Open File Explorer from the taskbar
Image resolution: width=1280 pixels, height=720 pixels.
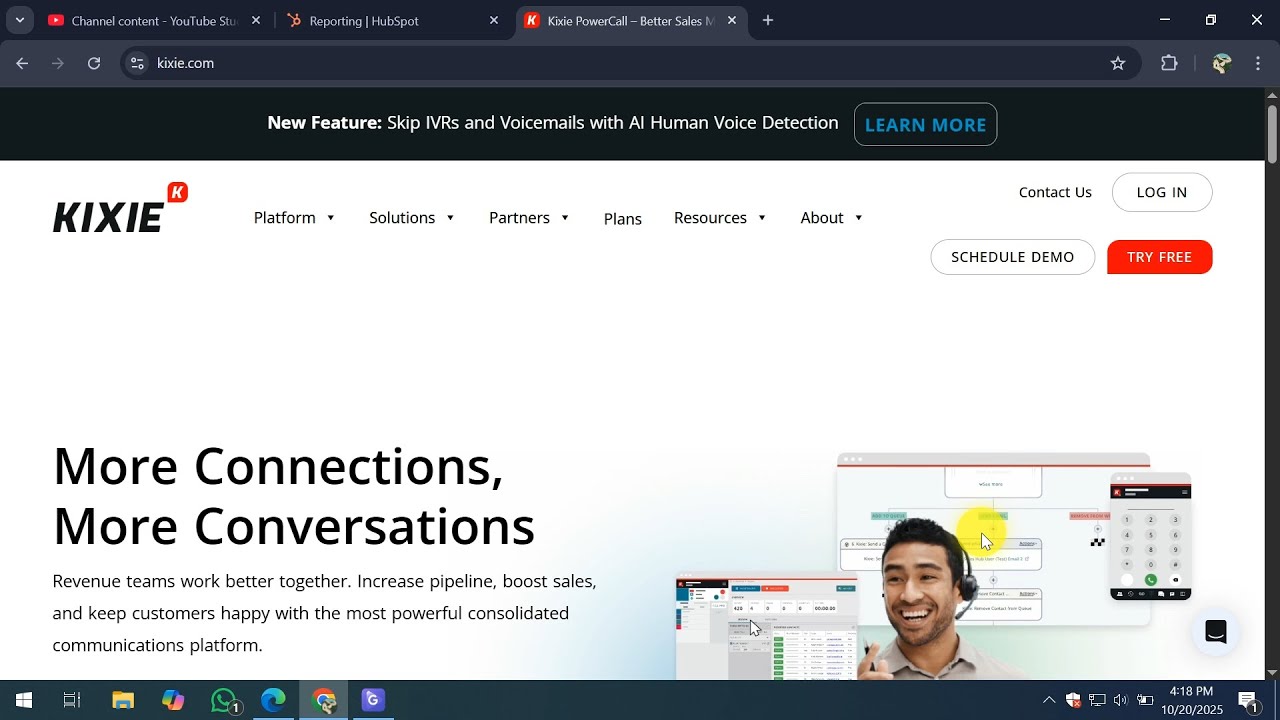coord(122,700)
